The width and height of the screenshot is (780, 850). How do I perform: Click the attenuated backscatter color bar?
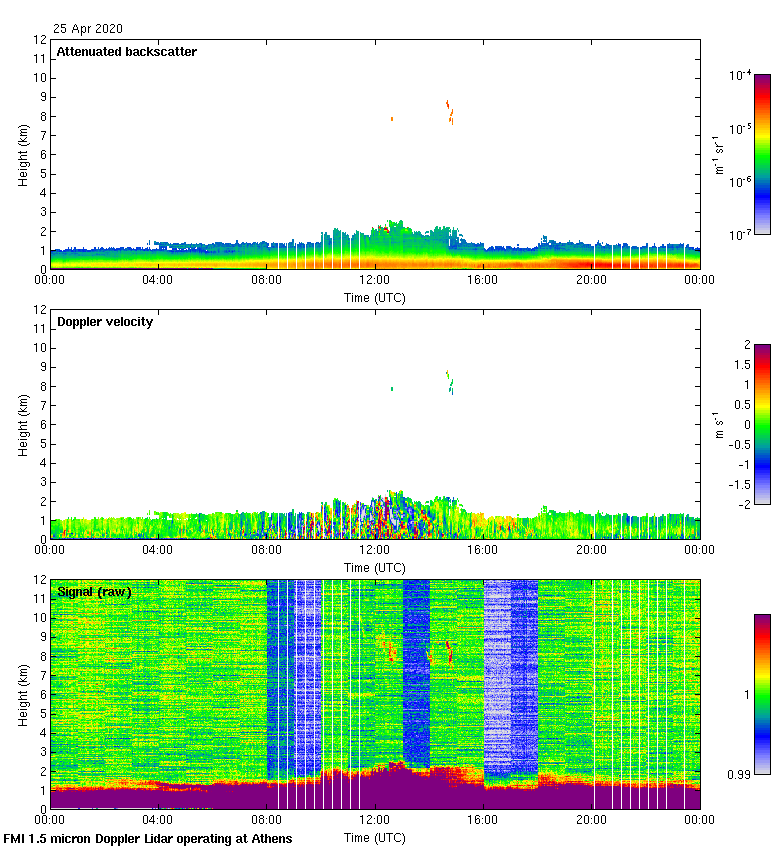click(762, 154)
